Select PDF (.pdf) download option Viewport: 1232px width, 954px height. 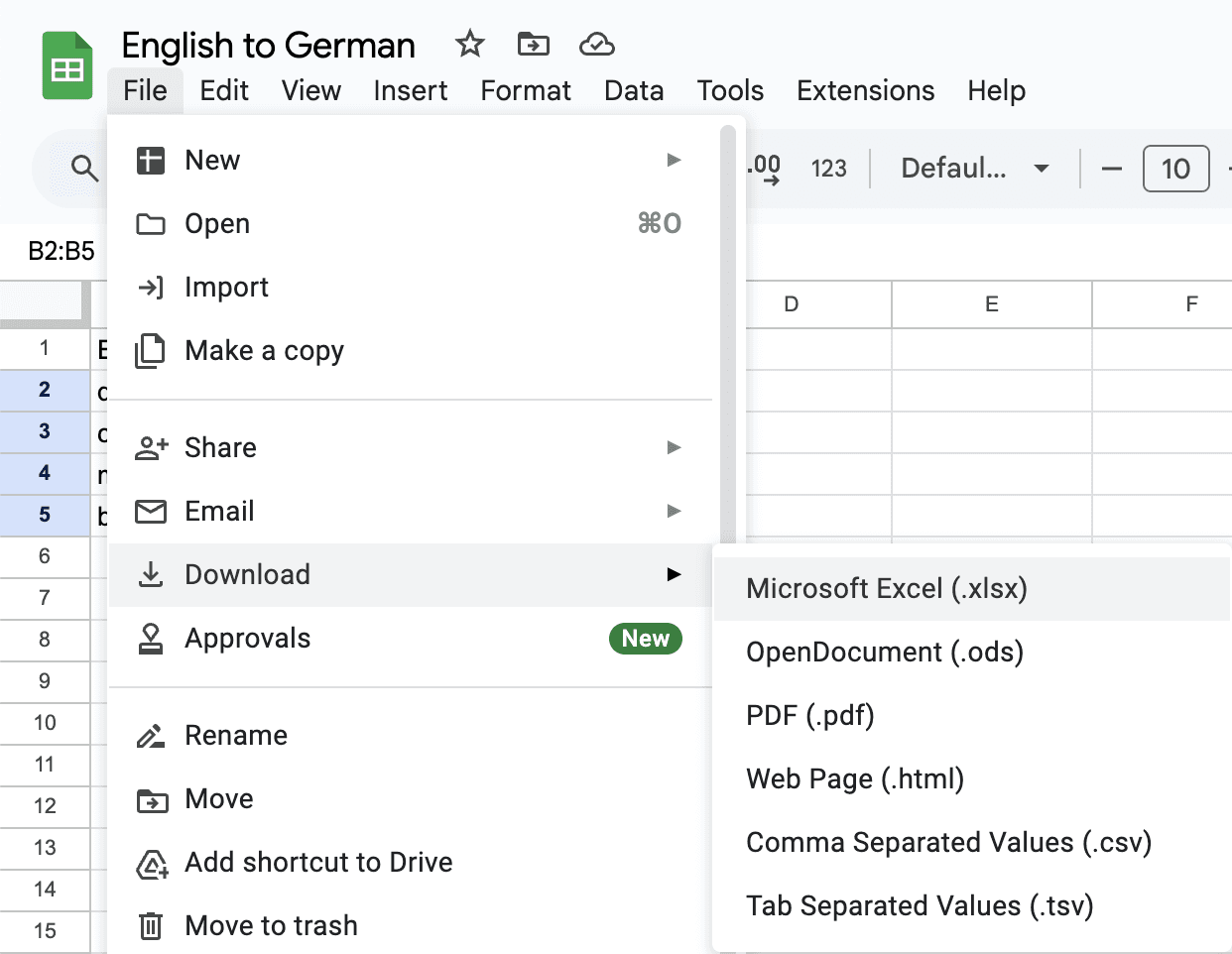click(809, 716)
